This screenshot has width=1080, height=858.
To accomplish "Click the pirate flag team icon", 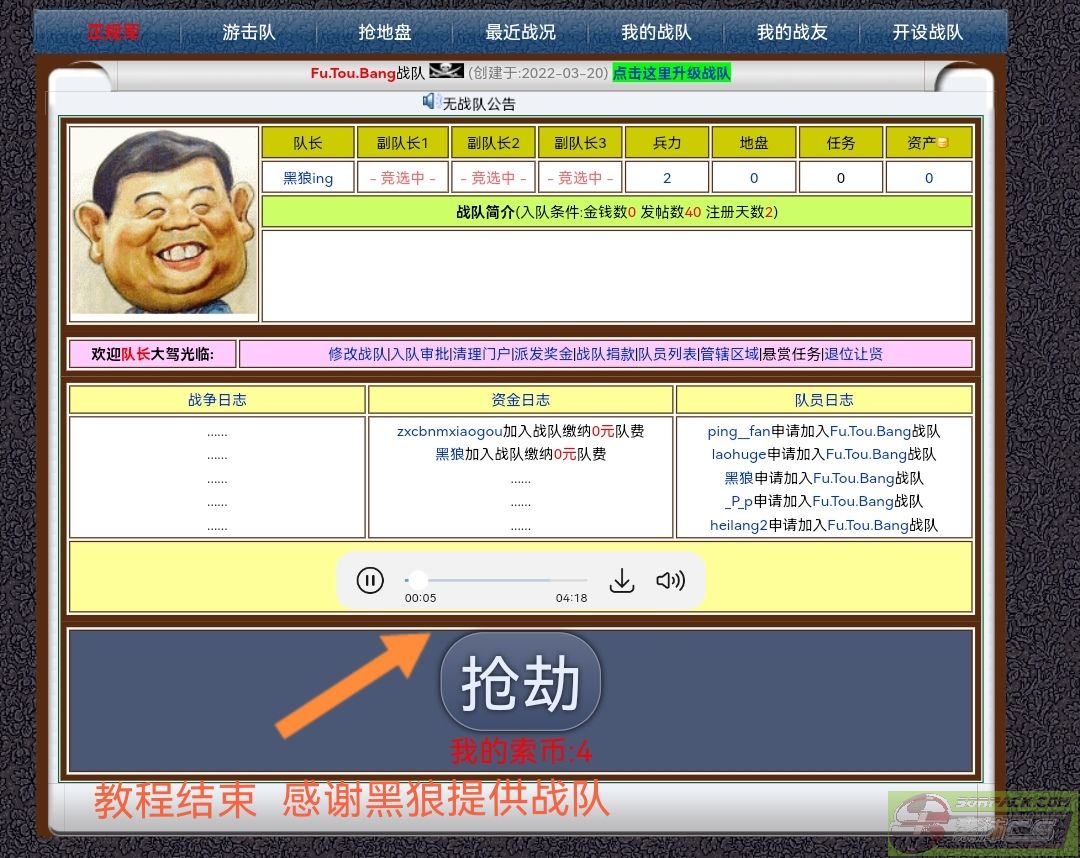I will tap(446, 72).
